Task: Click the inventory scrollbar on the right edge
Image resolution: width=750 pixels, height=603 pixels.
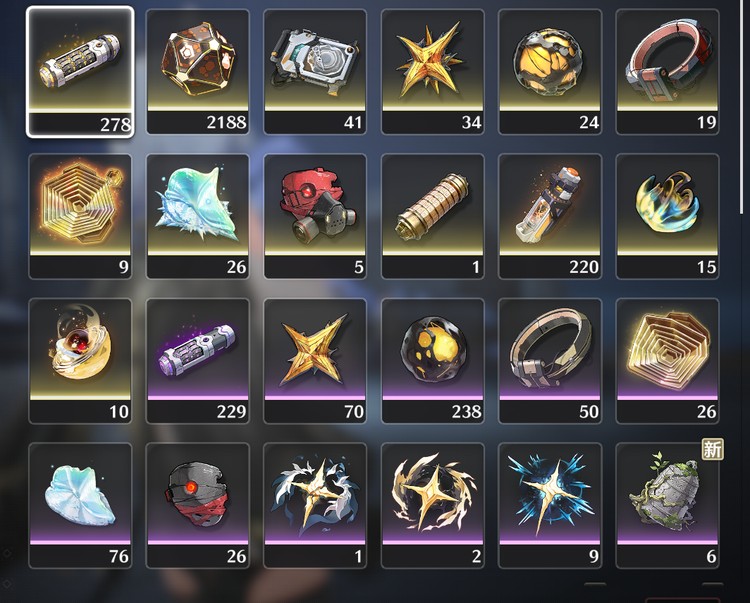Action: click(x=742, y=108)
